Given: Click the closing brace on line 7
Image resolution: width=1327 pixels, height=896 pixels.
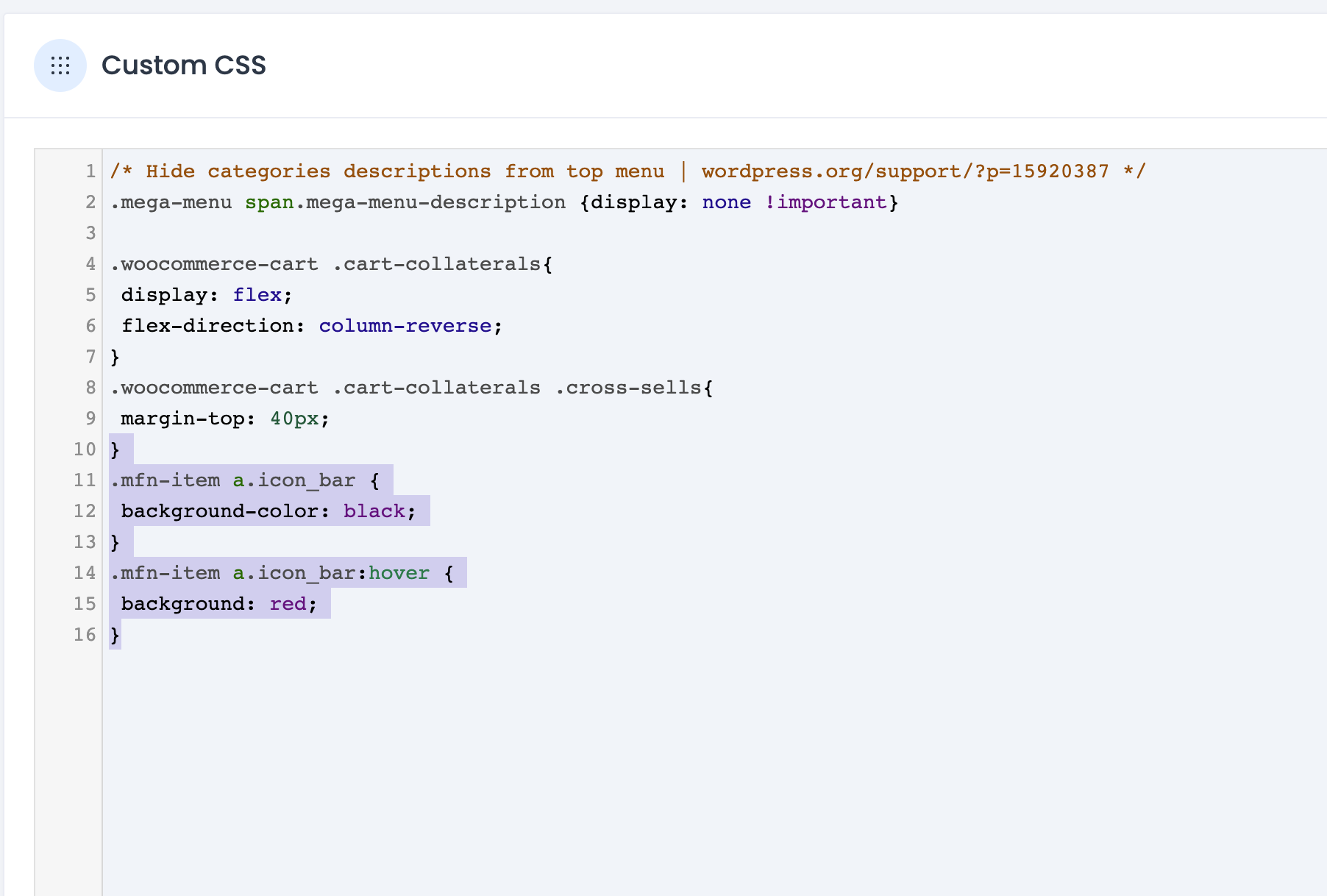Looking at the screenshot, I should pyautogui.click(x=115, y=357).
